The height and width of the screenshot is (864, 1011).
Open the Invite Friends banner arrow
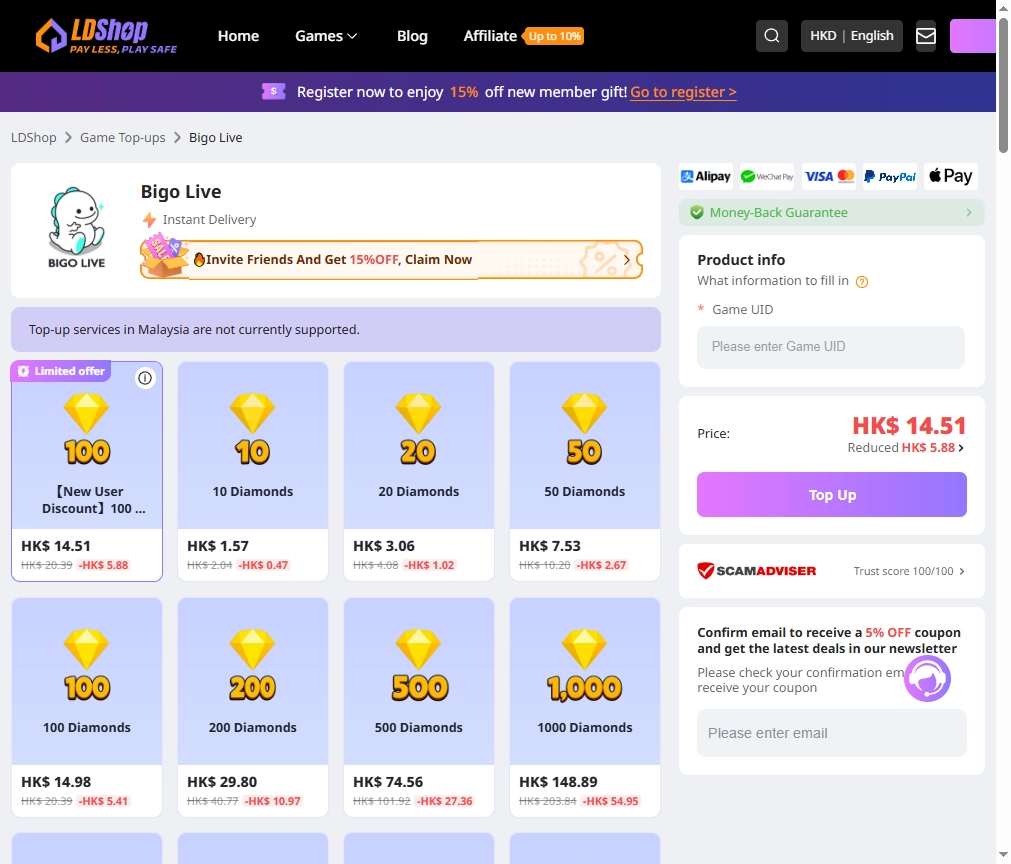click(627, 260)
